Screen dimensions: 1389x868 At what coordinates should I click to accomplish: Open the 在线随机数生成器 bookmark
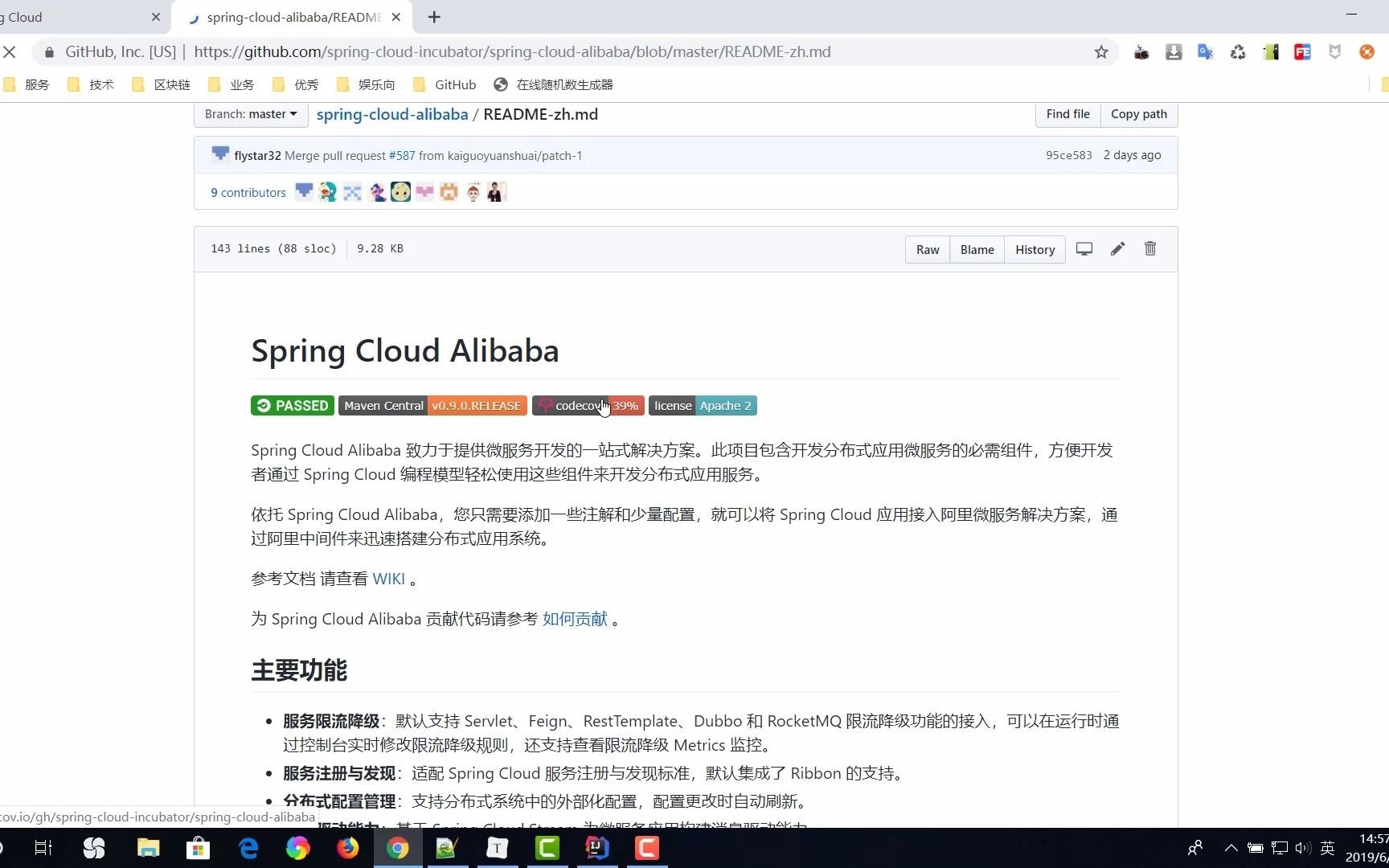(554, 84)
